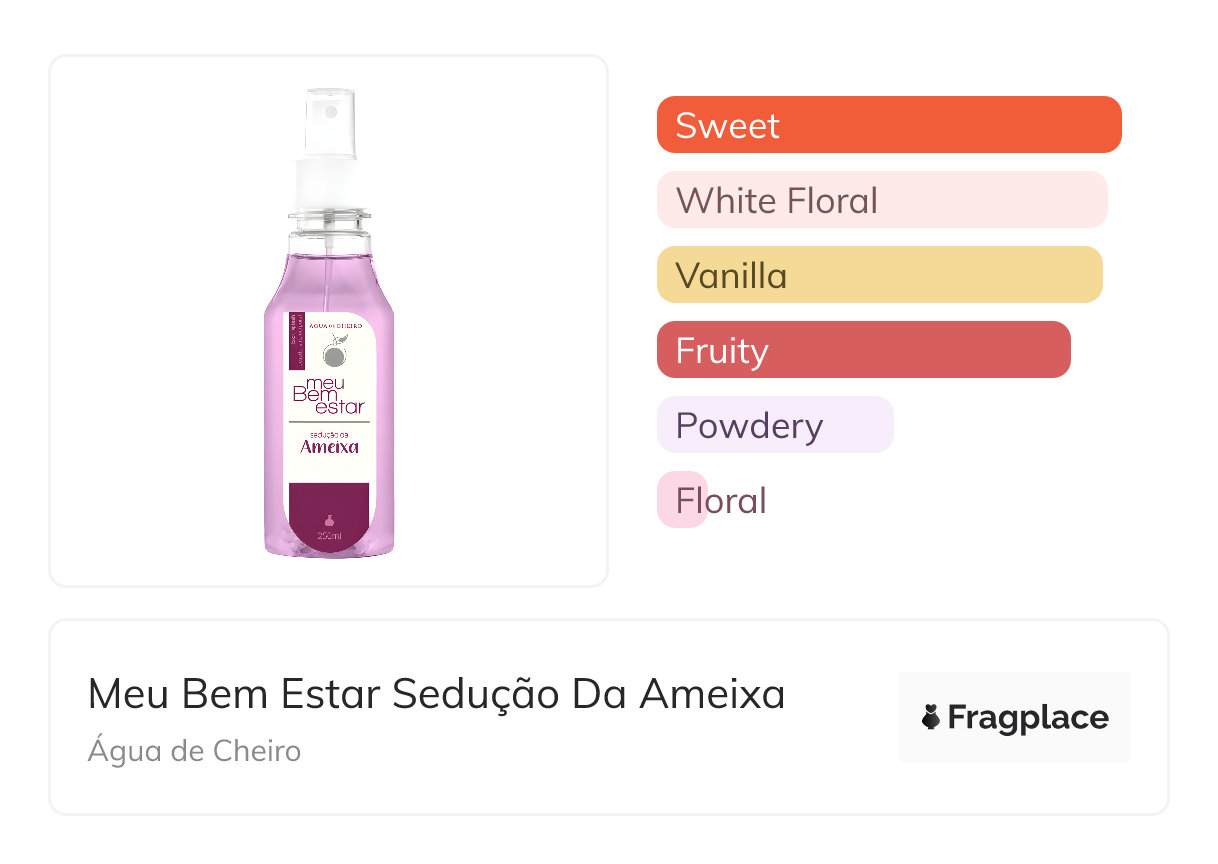Choose the Vanilla accord bar

point(879,275)
